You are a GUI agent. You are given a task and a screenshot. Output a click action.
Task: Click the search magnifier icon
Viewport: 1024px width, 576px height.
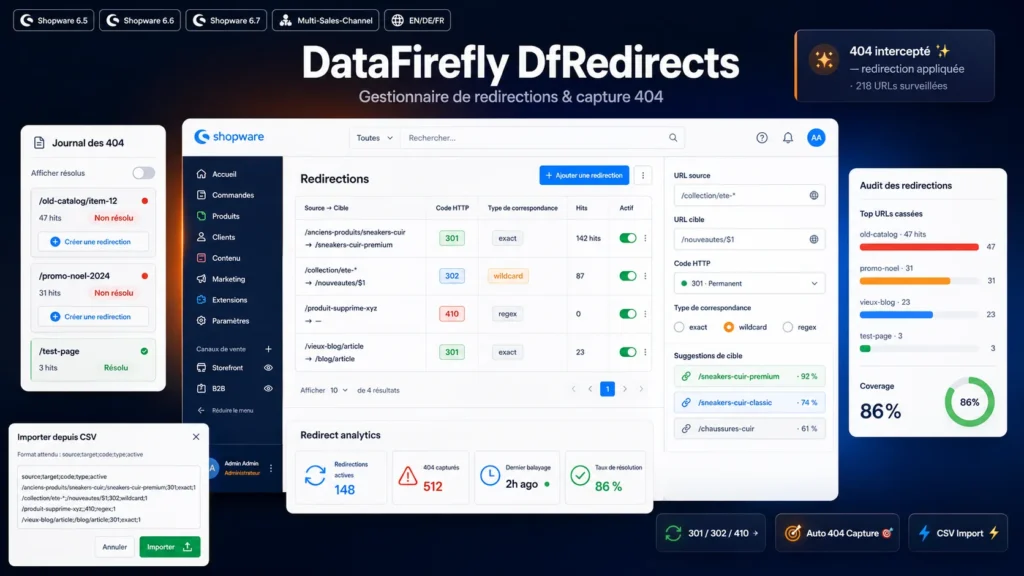pyautogui.click(x=673, y=138)
